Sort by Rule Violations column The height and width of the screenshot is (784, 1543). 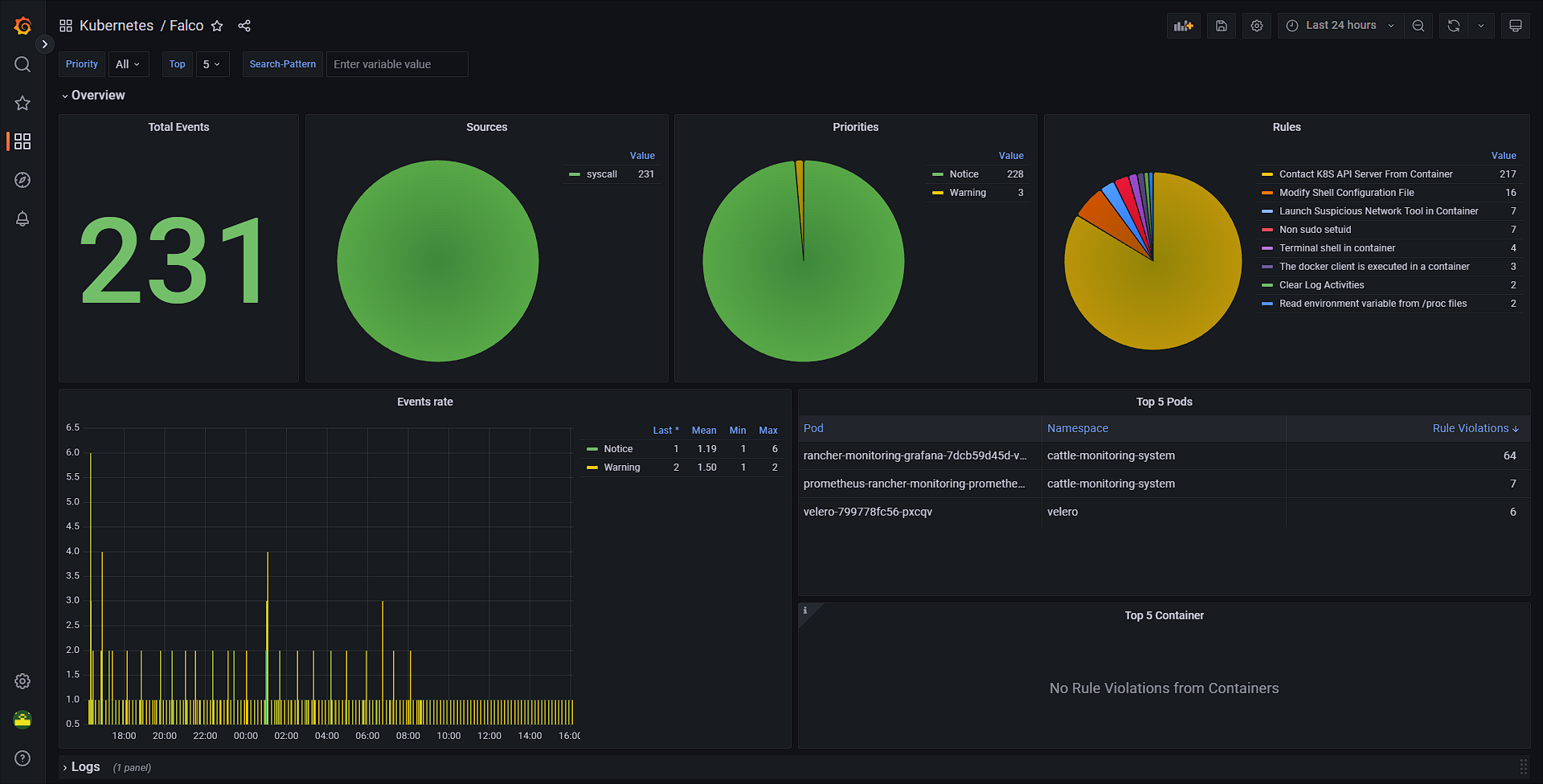click(1475, 428)
